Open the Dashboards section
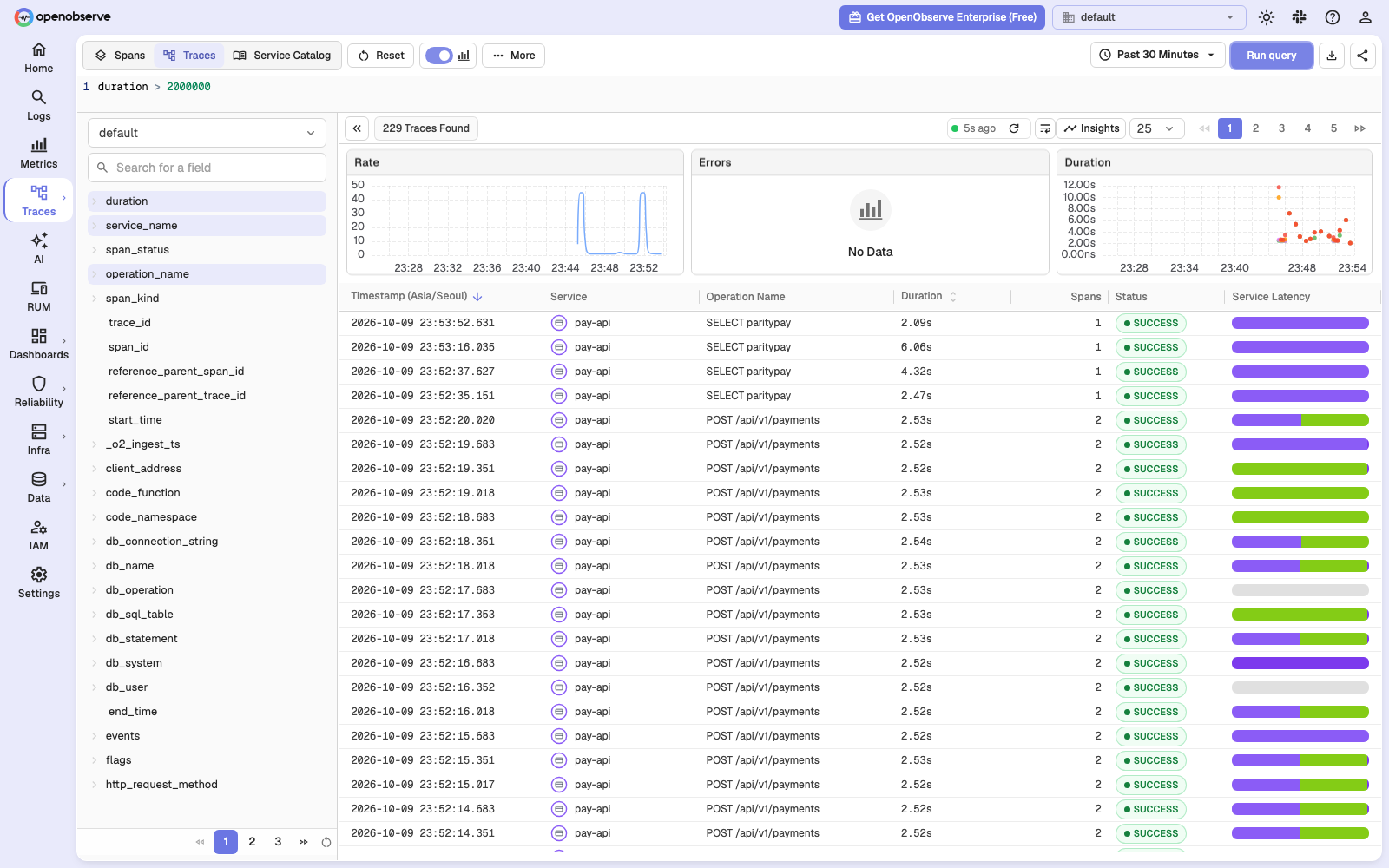This screenshot has width=1389, height=868. pos(38,345)
